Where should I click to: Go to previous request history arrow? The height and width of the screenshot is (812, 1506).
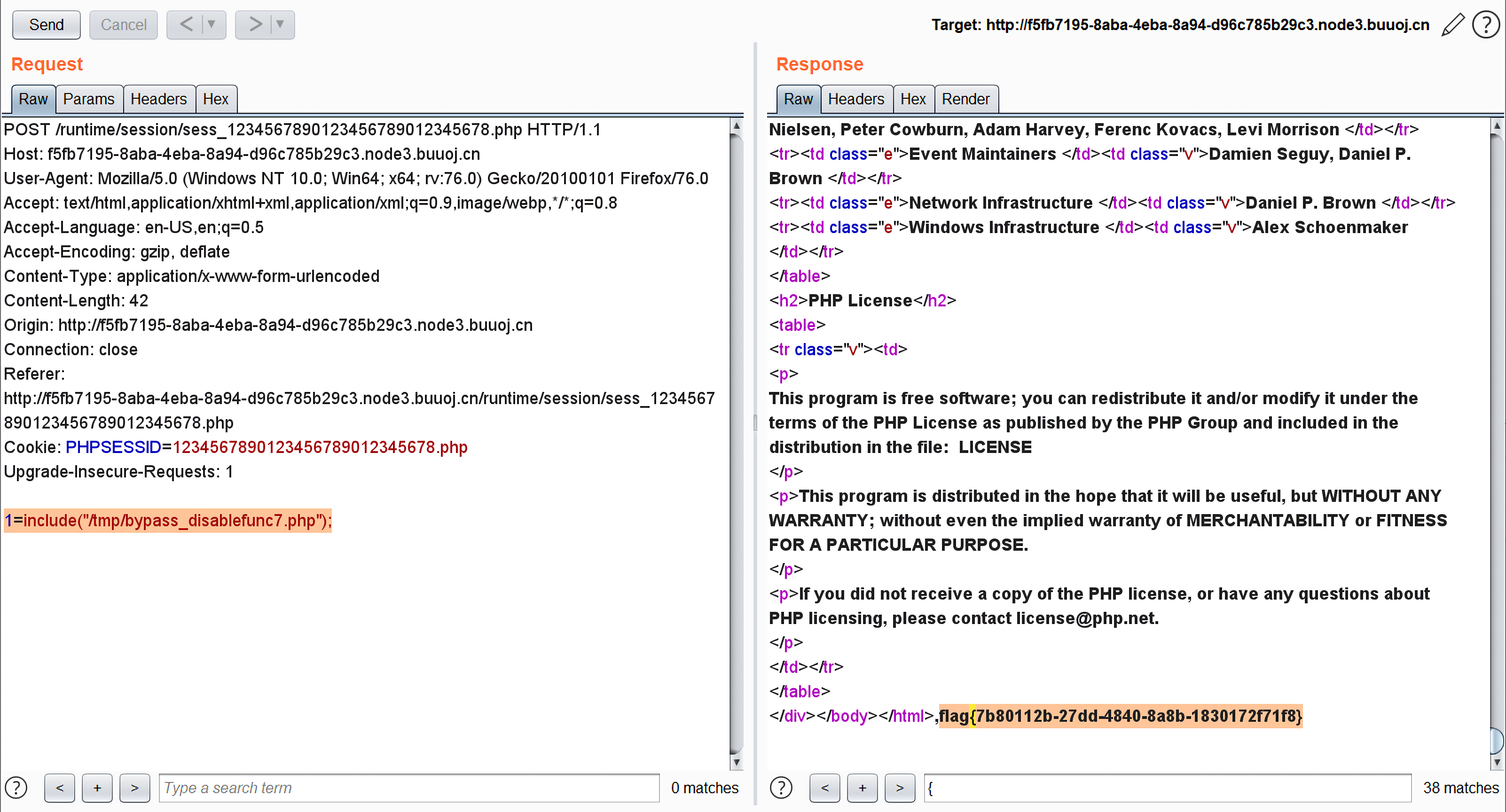pos(186,24)
